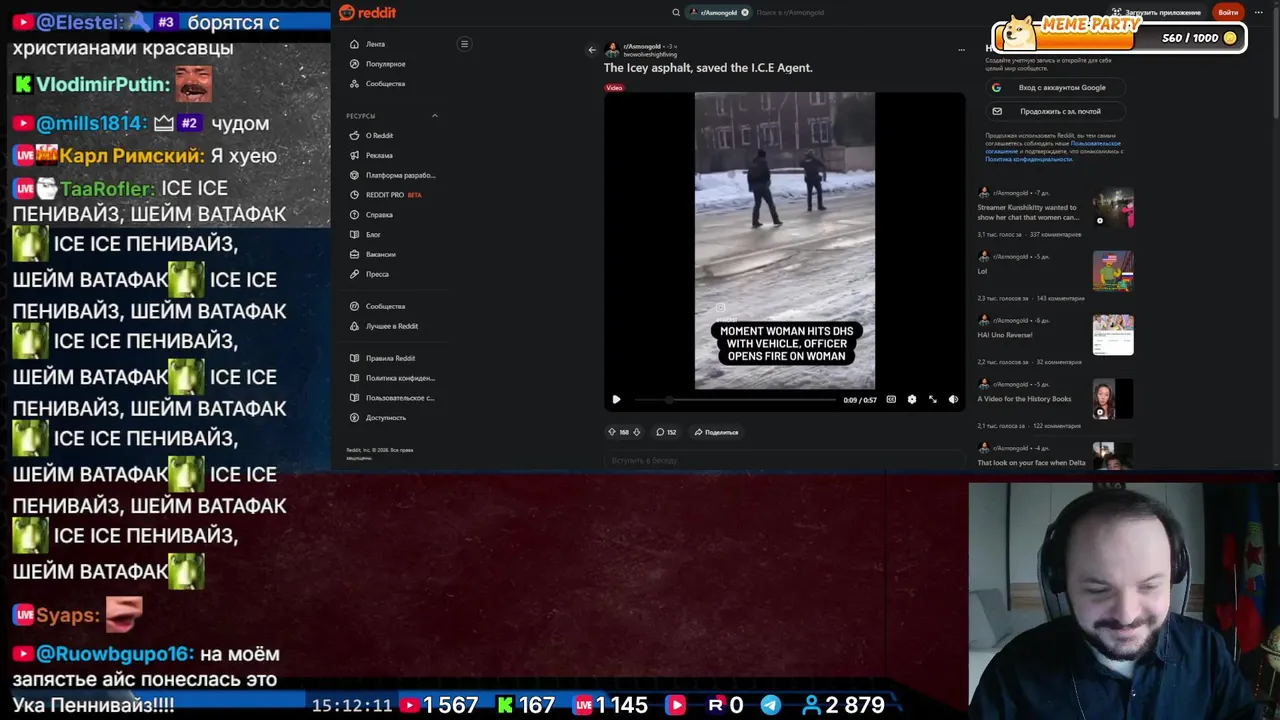Open Блог in sidebar
Viewport: 1280px width, 720px height.
pos(373,234)
